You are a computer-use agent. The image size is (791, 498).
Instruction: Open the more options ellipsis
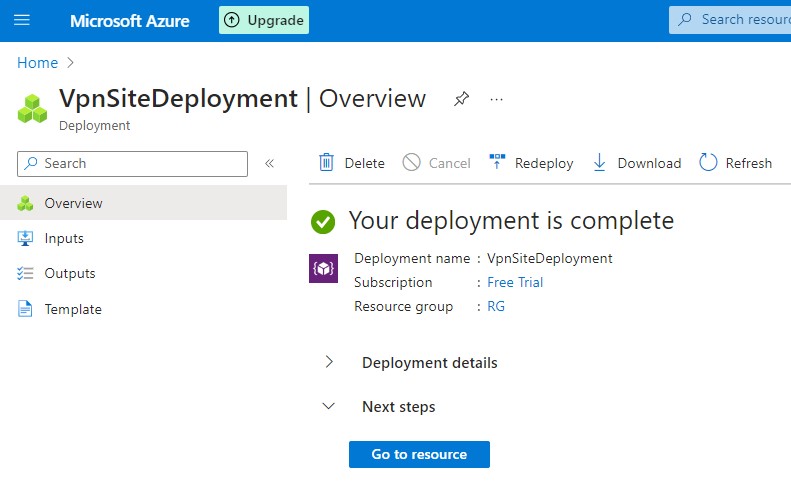pos(496,99)
